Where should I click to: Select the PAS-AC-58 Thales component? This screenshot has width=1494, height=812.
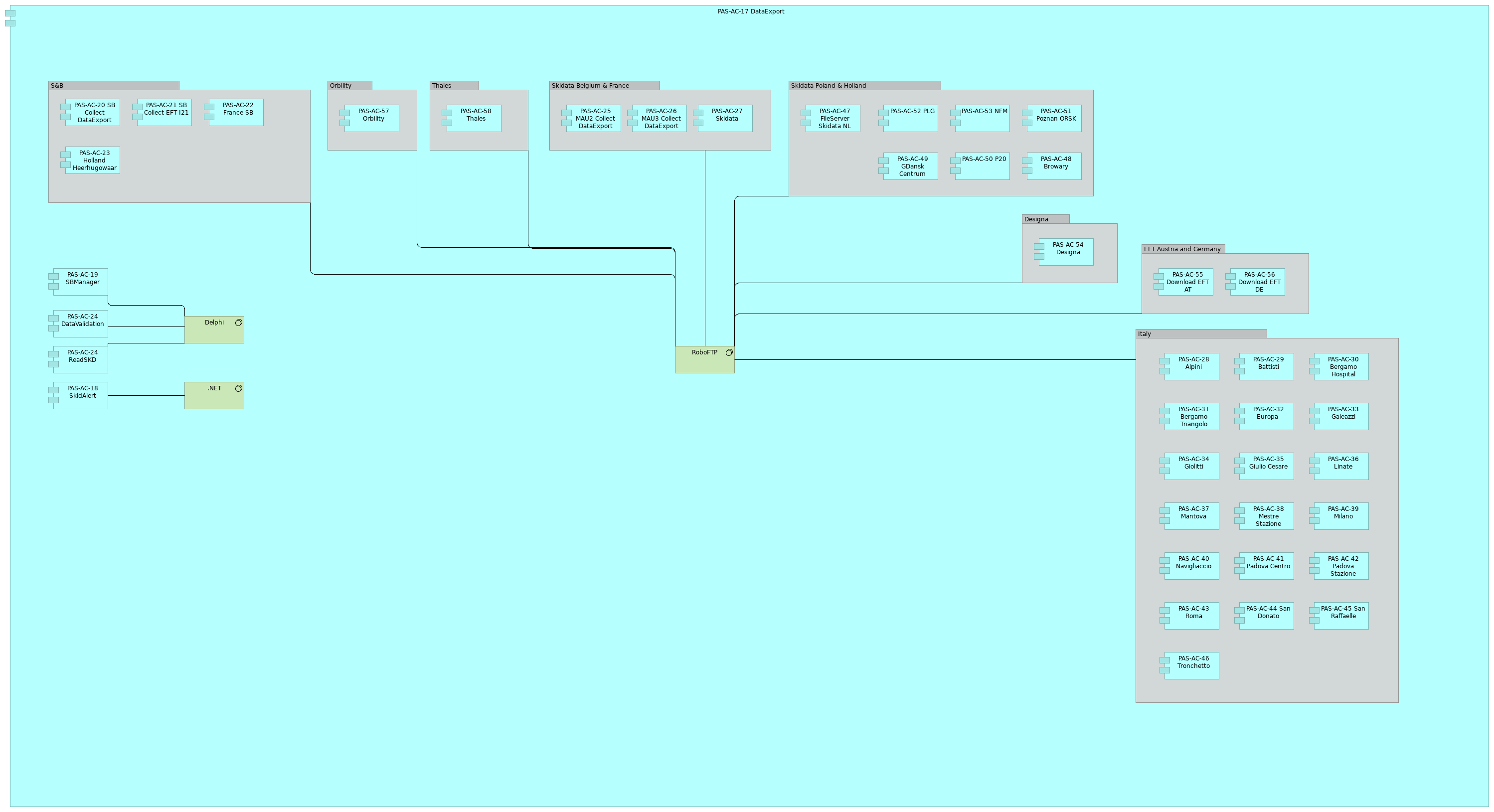(476, 118)
